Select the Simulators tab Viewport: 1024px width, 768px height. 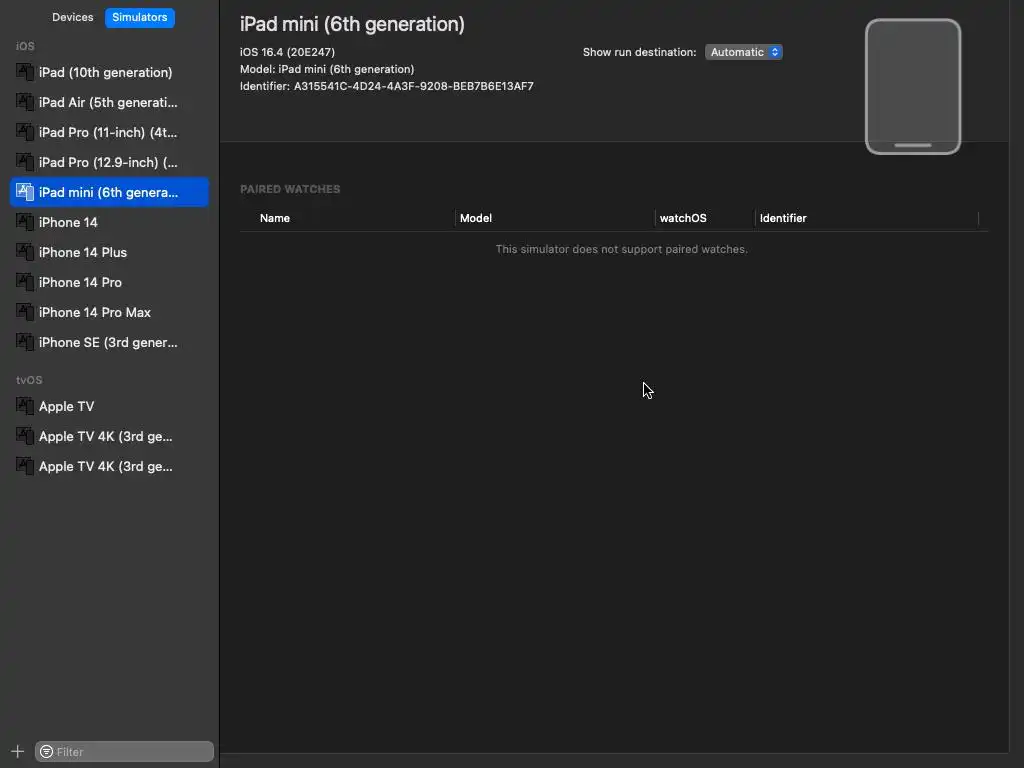pos(140,17)
